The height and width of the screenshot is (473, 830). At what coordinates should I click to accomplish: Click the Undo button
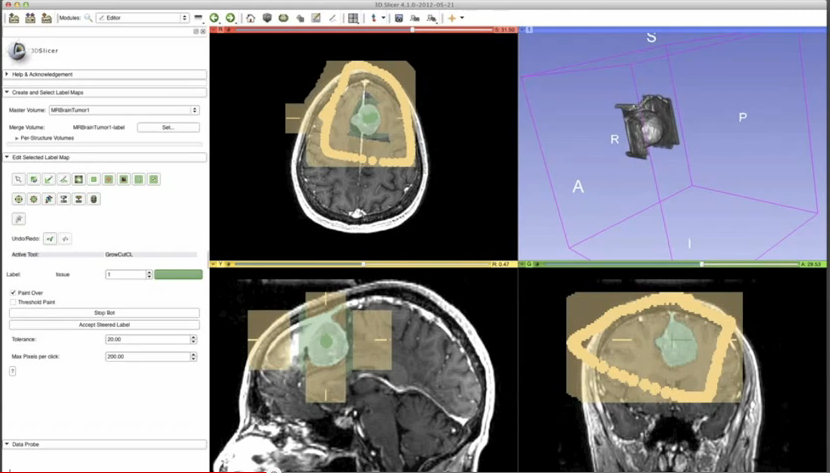50,239
